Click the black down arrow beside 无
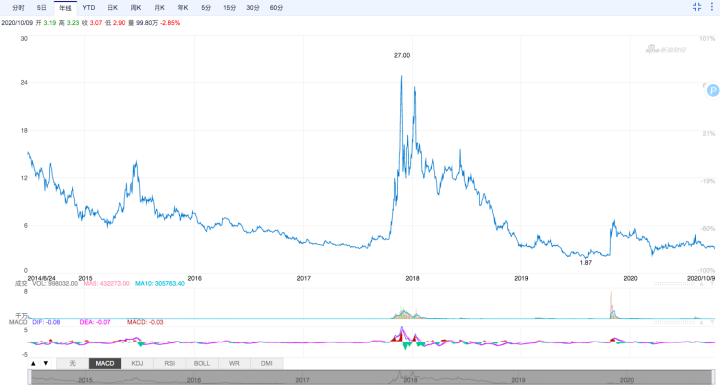 (45, 363)
